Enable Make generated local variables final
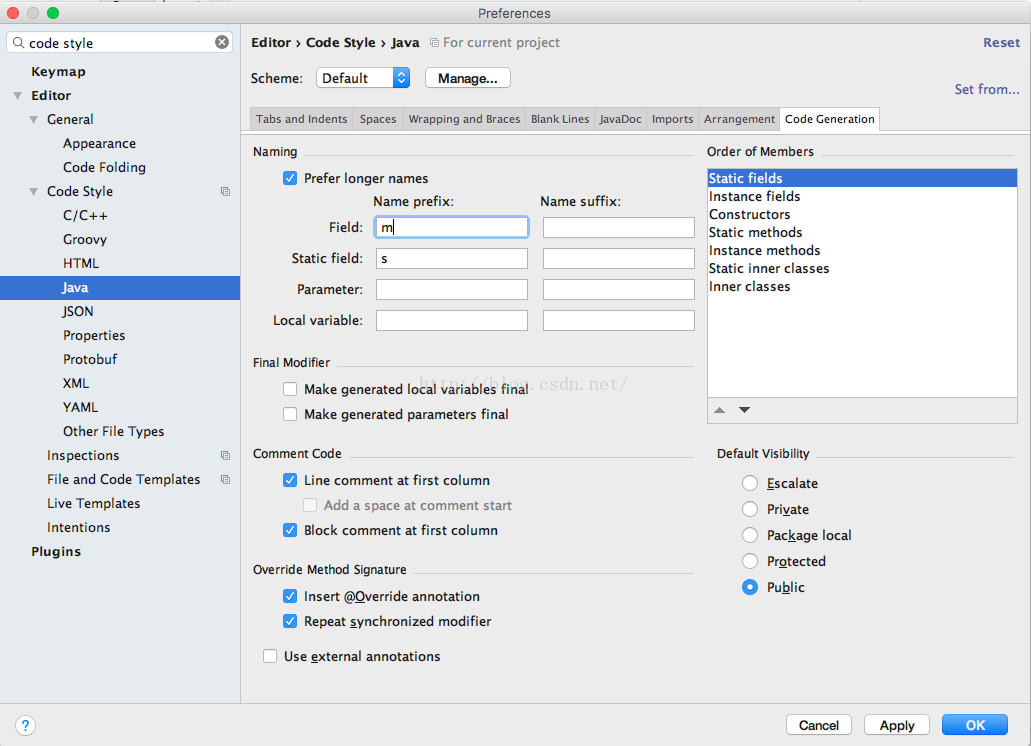 tap(290, 390)
